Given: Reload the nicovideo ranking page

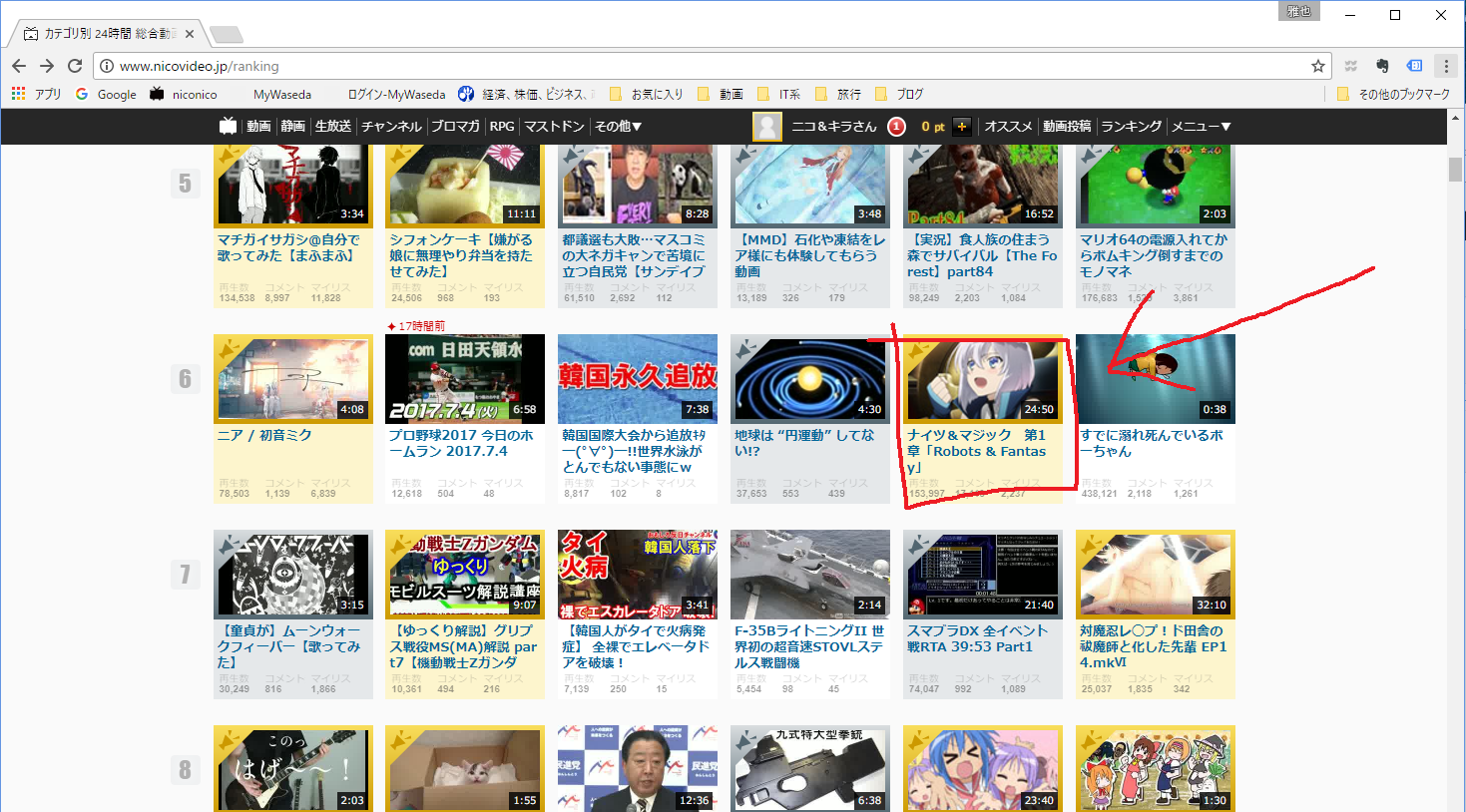Looking at the screenshot, I should pos(75,66).
